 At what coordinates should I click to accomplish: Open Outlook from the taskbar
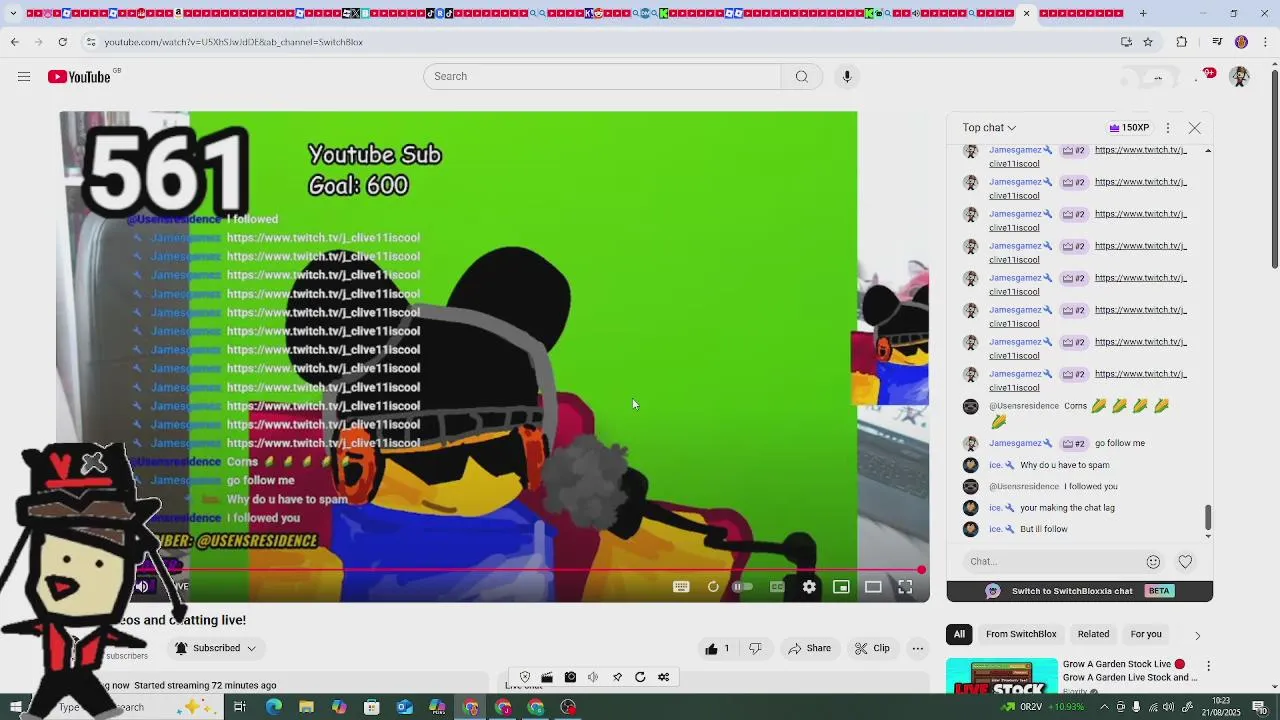[x=404, y=707]
